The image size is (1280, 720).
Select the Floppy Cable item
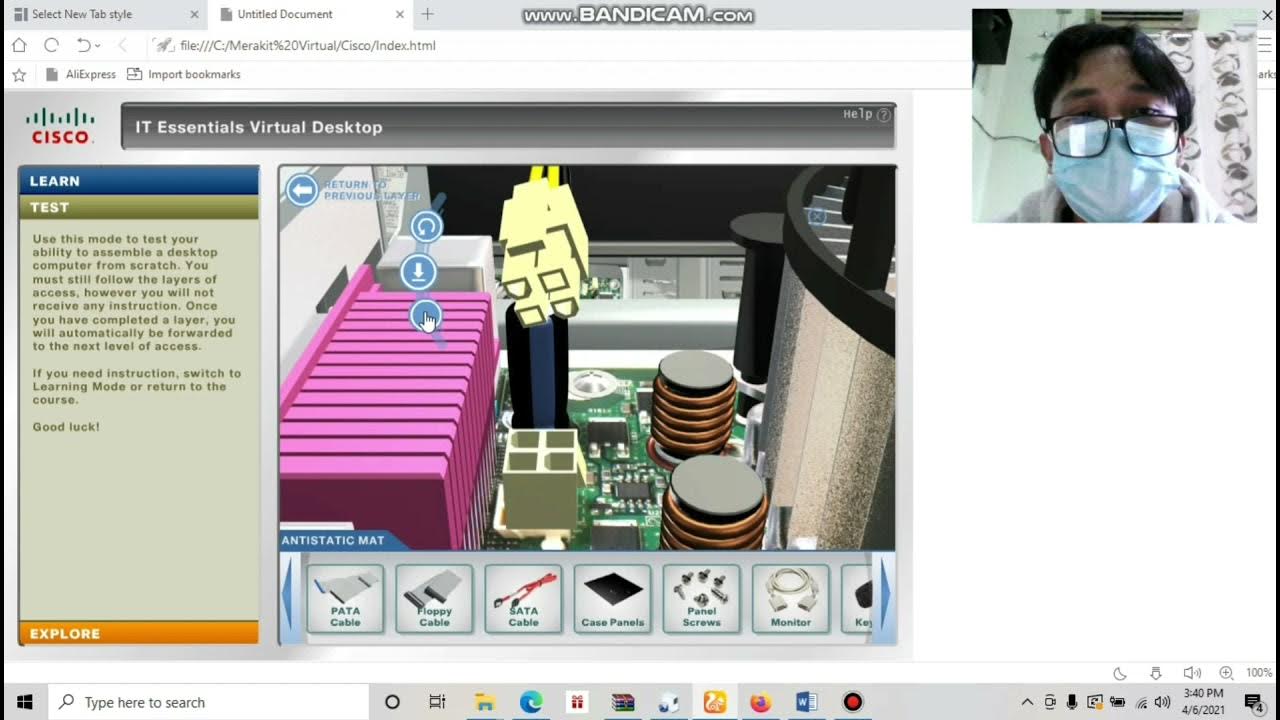click(x=434, y=598)
